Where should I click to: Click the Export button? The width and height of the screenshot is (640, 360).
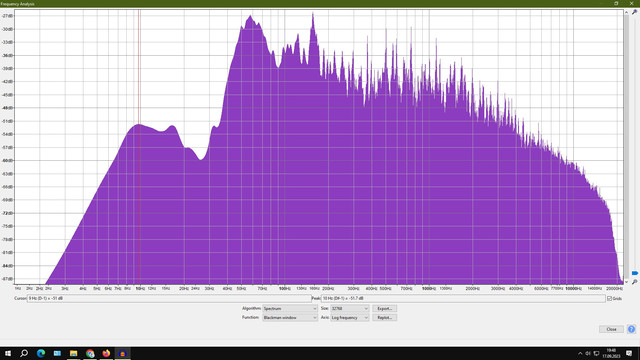coord(384,309)
